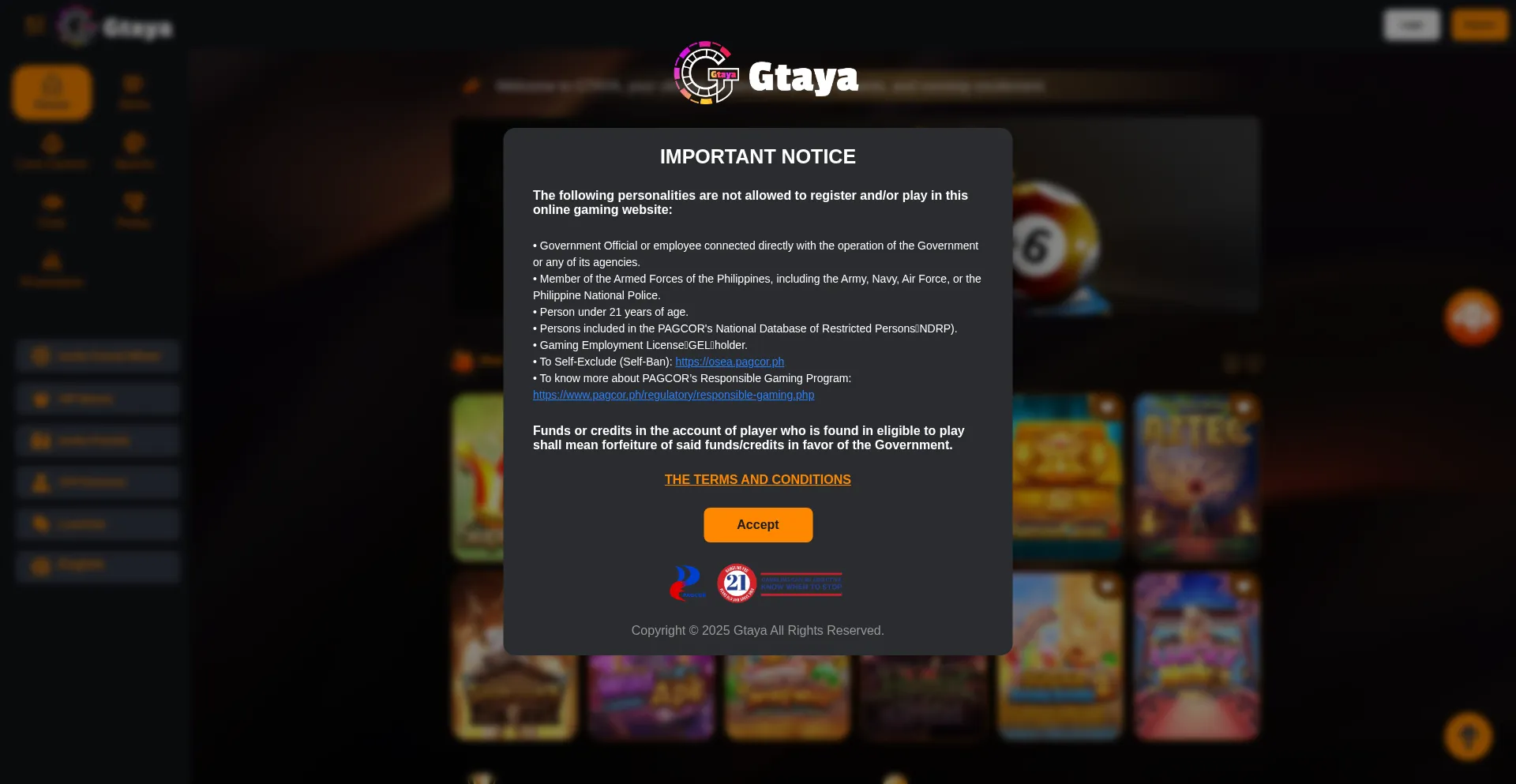The image size is (1516, 784).
Task: Click the Important Notice heading
Action: 758,156
